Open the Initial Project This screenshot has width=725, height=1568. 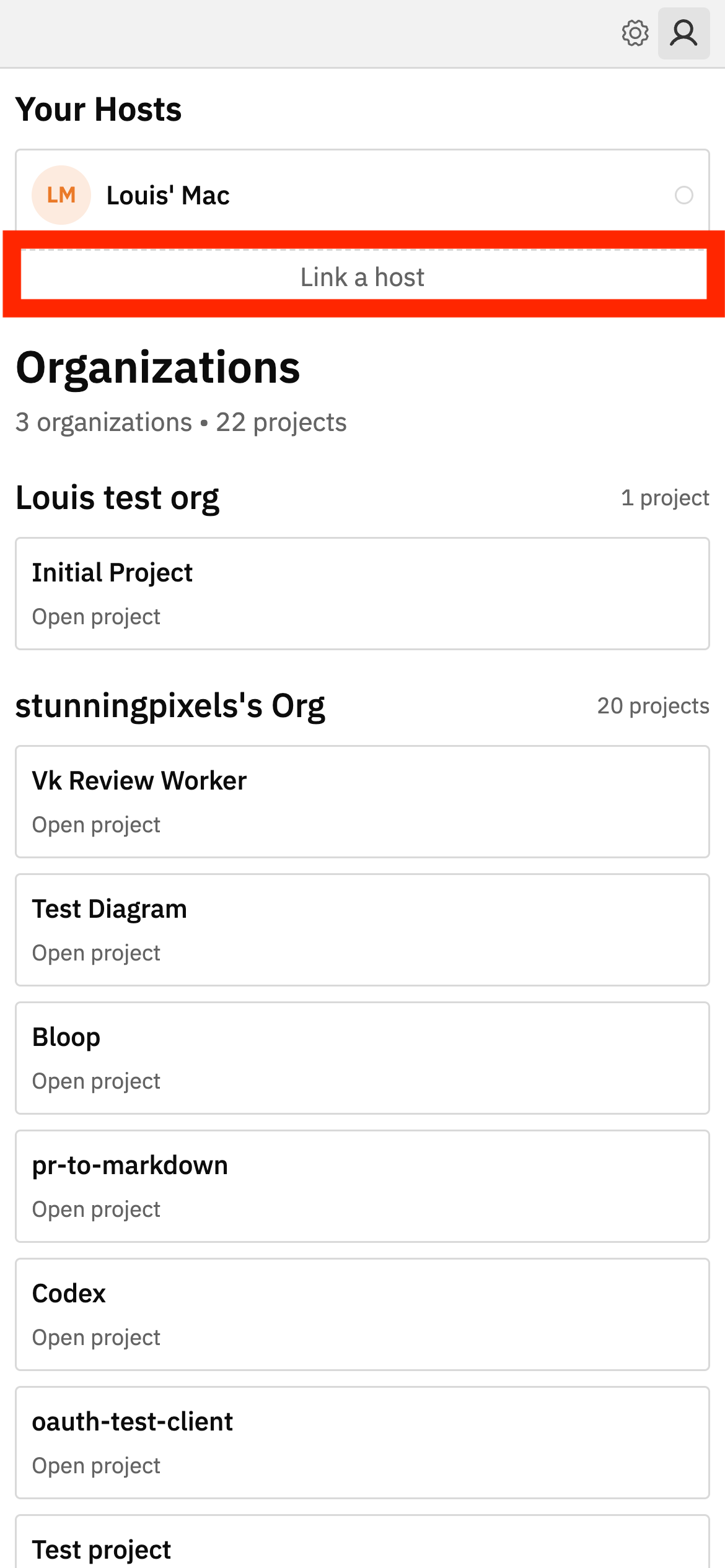pyautogui.click(x=362, y=593)
